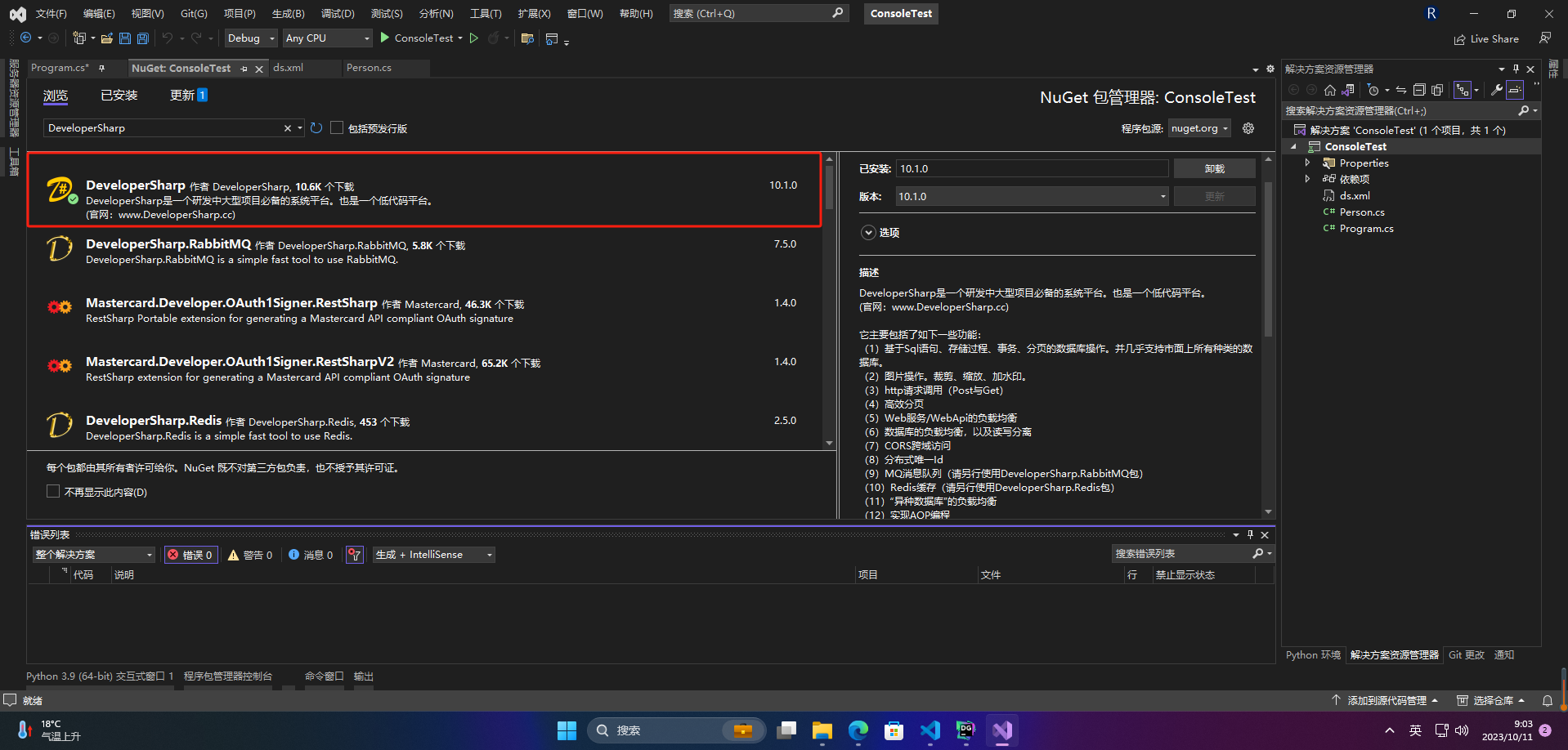The image size is (1568, 750).
Task: Check the don't show this again box
Action: (x=53, y=492)
